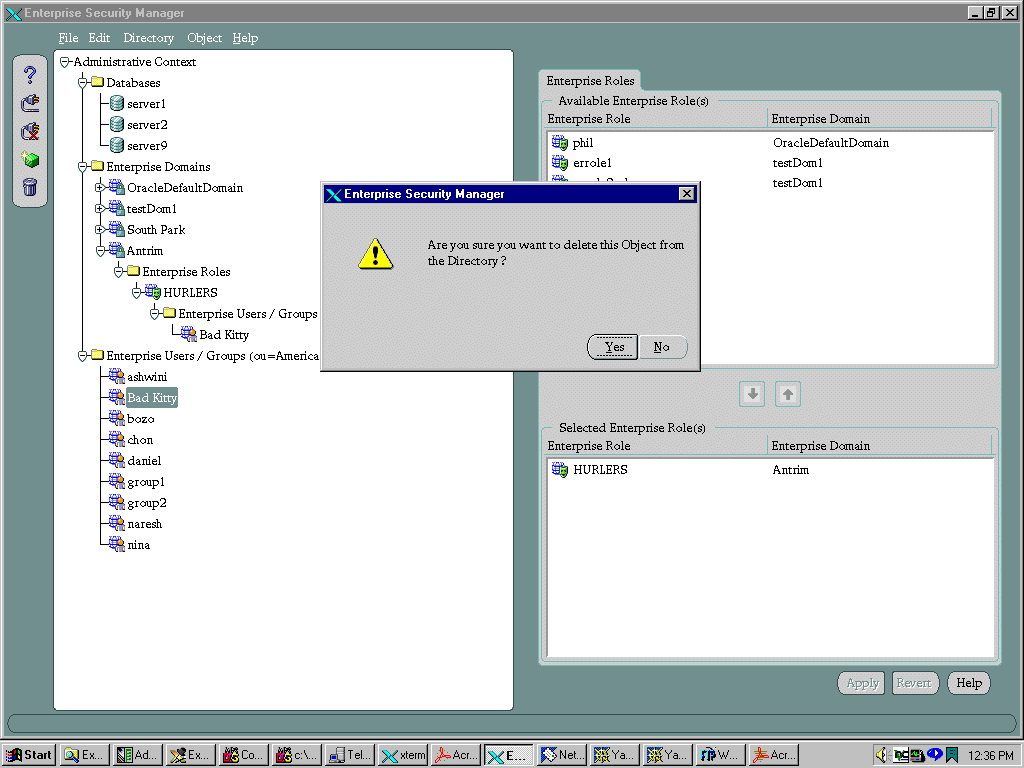Image resolution: width=1024 pixels, height=768 pixels.
Task: Click the trash can delete icon
Action: (30, 187)
